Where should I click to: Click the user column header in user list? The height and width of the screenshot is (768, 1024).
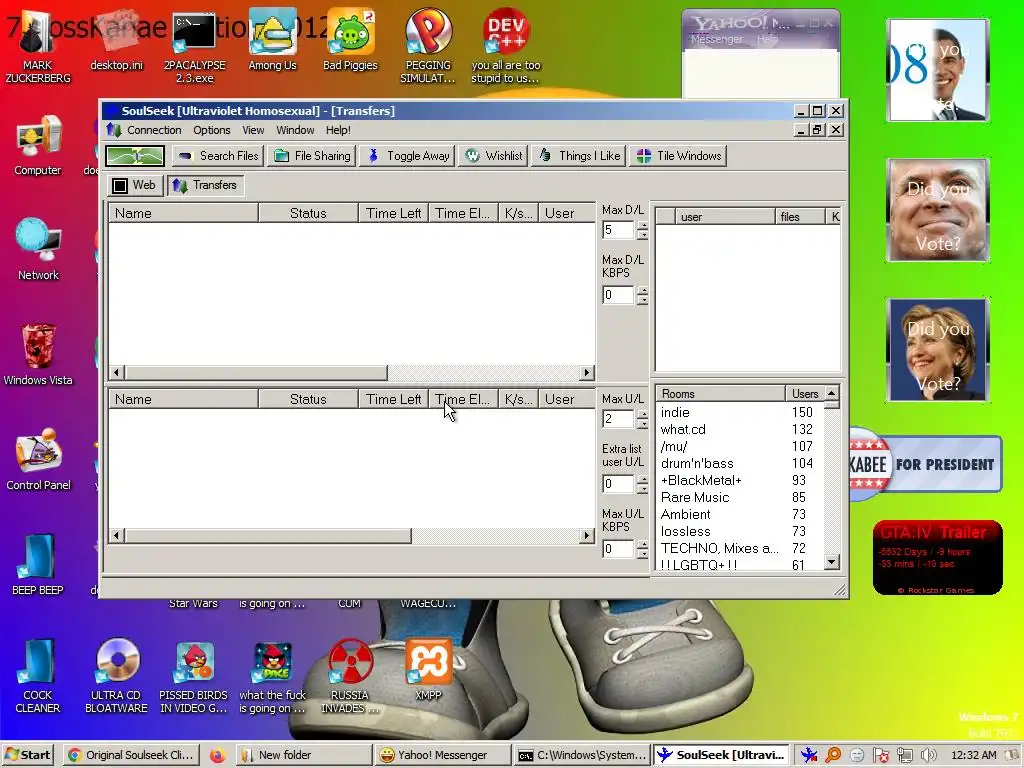[x=725, y=217]
